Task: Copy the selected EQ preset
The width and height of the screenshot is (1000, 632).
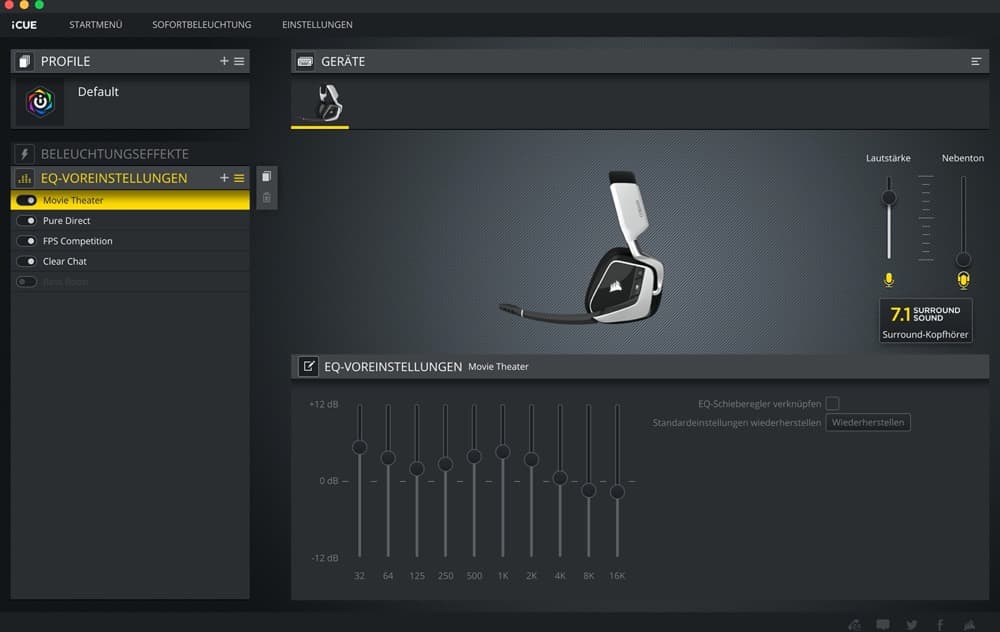Action: [x=267, y=176]
